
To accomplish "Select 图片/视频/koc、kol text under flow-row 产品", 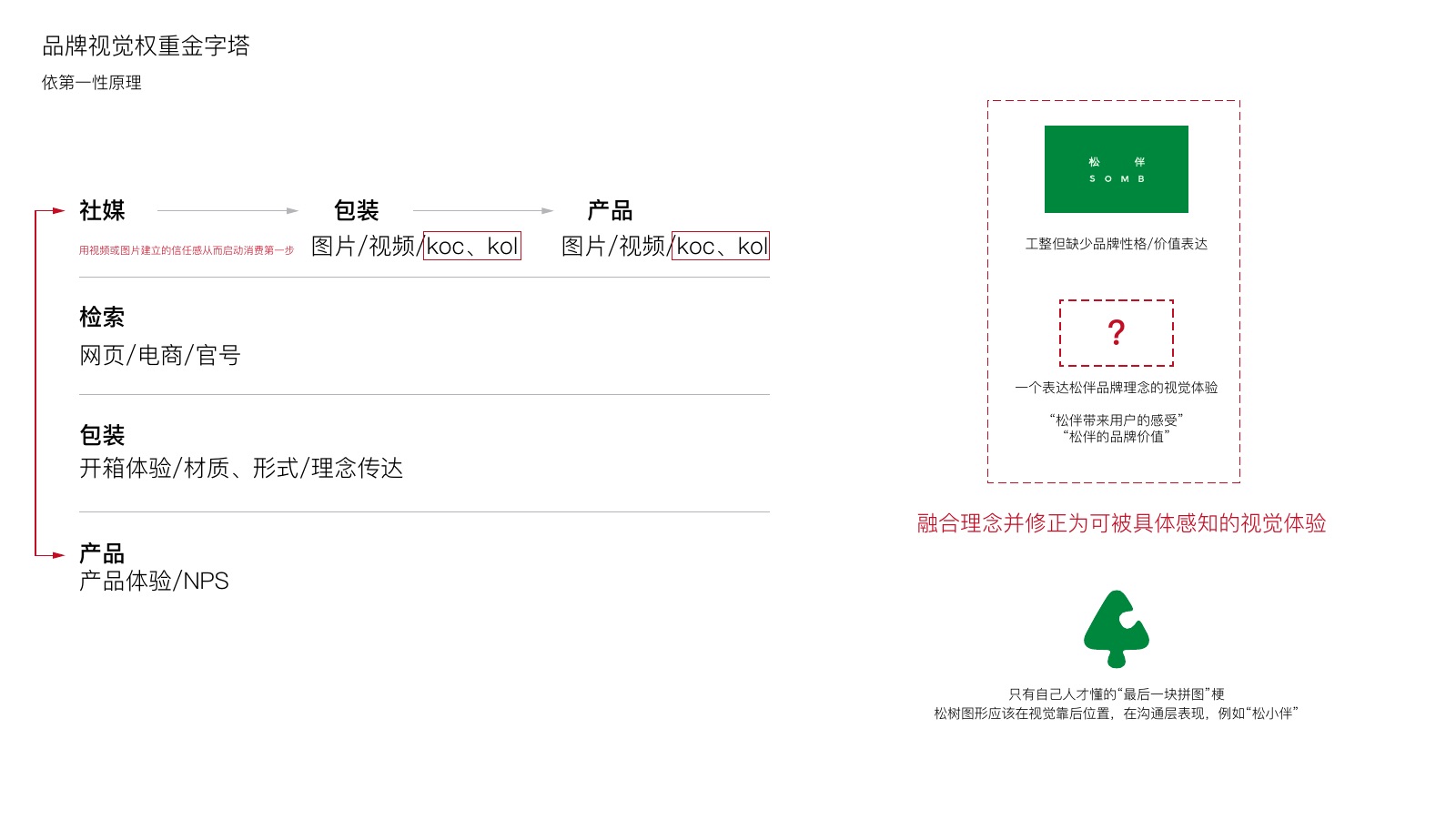I will (x=666, y=246).
